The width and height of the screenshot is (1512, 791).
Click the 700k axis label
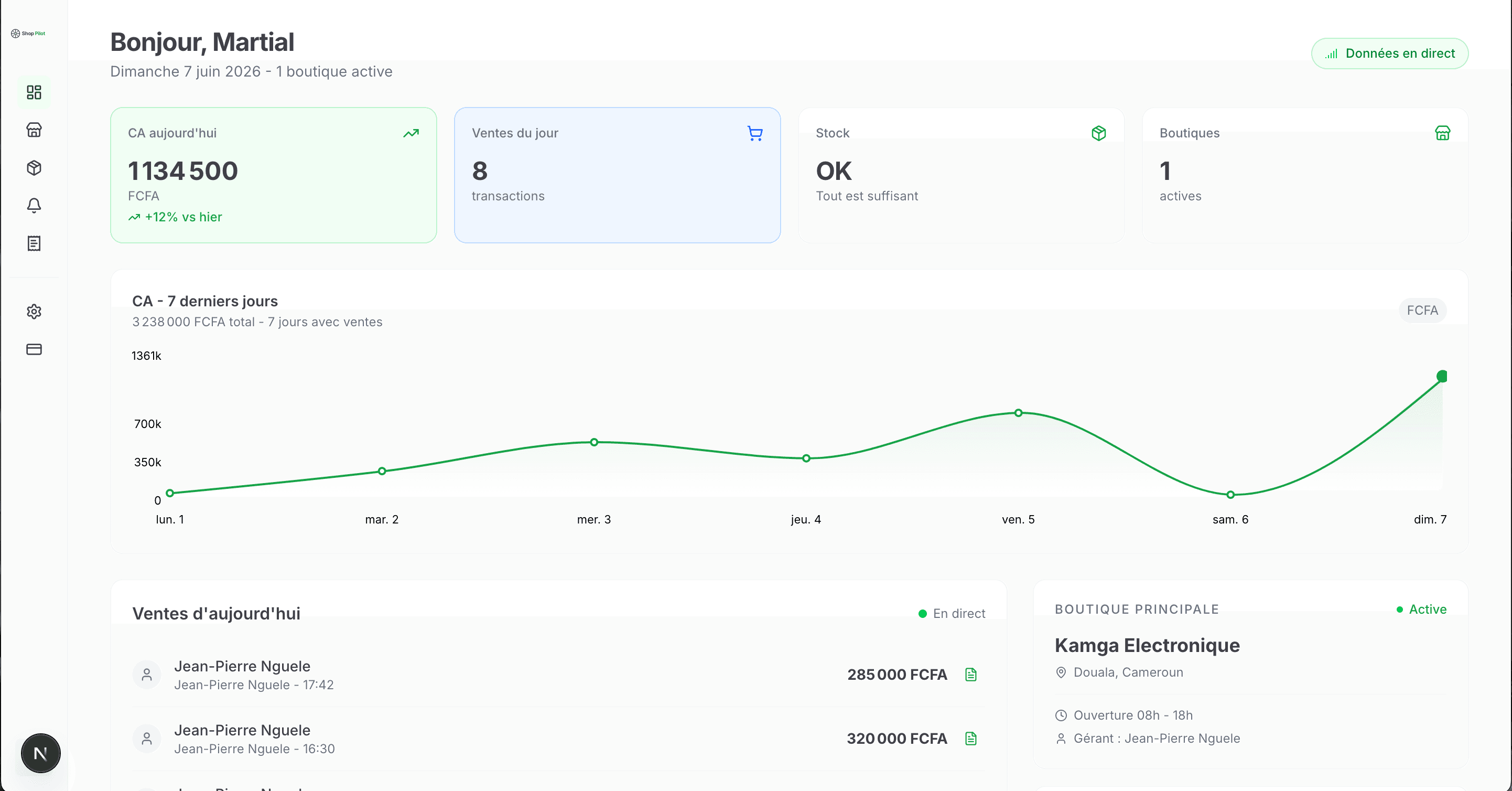coord(147,424)
